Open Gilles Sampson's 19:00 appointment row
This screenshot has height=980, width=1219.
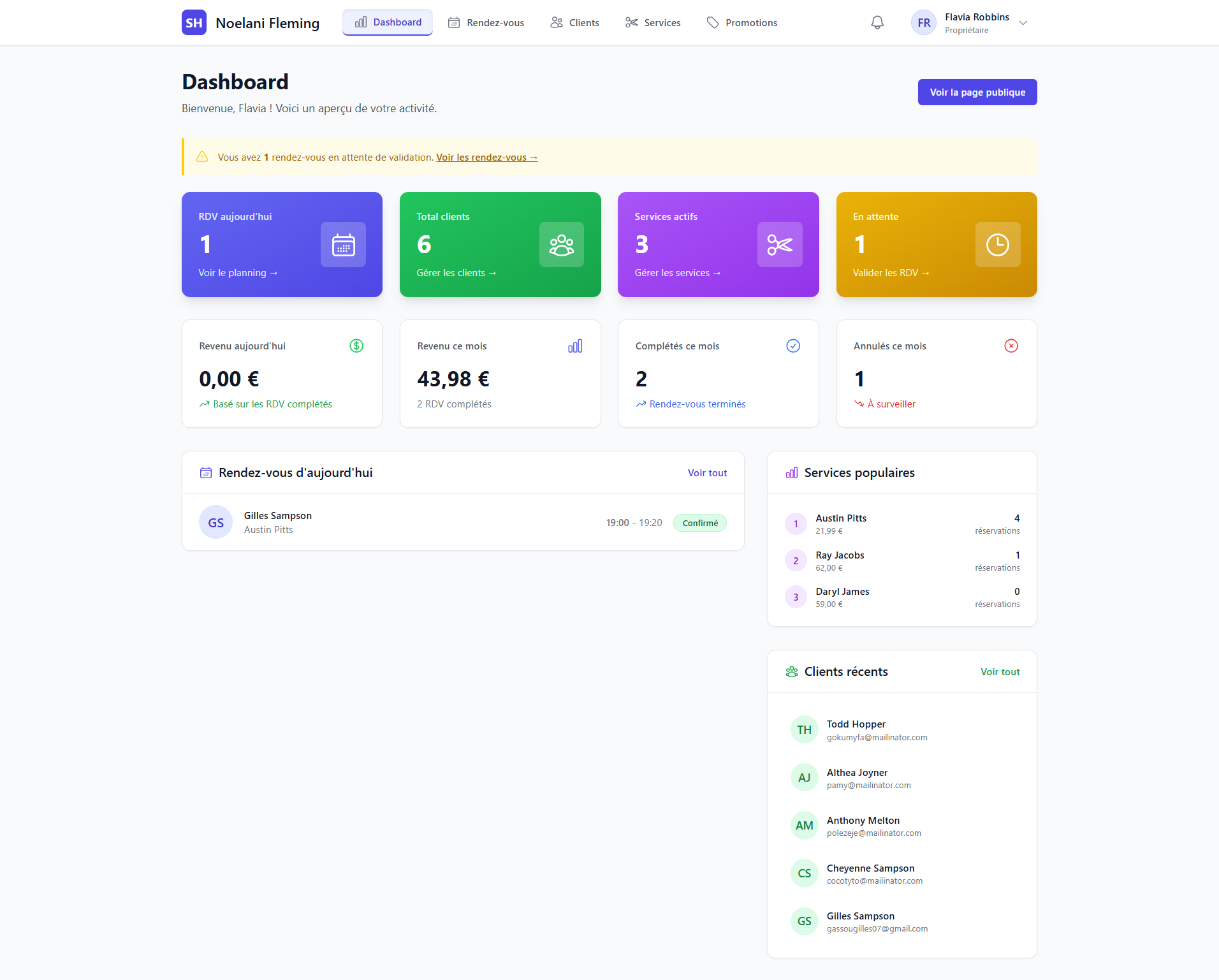[463, 523]
